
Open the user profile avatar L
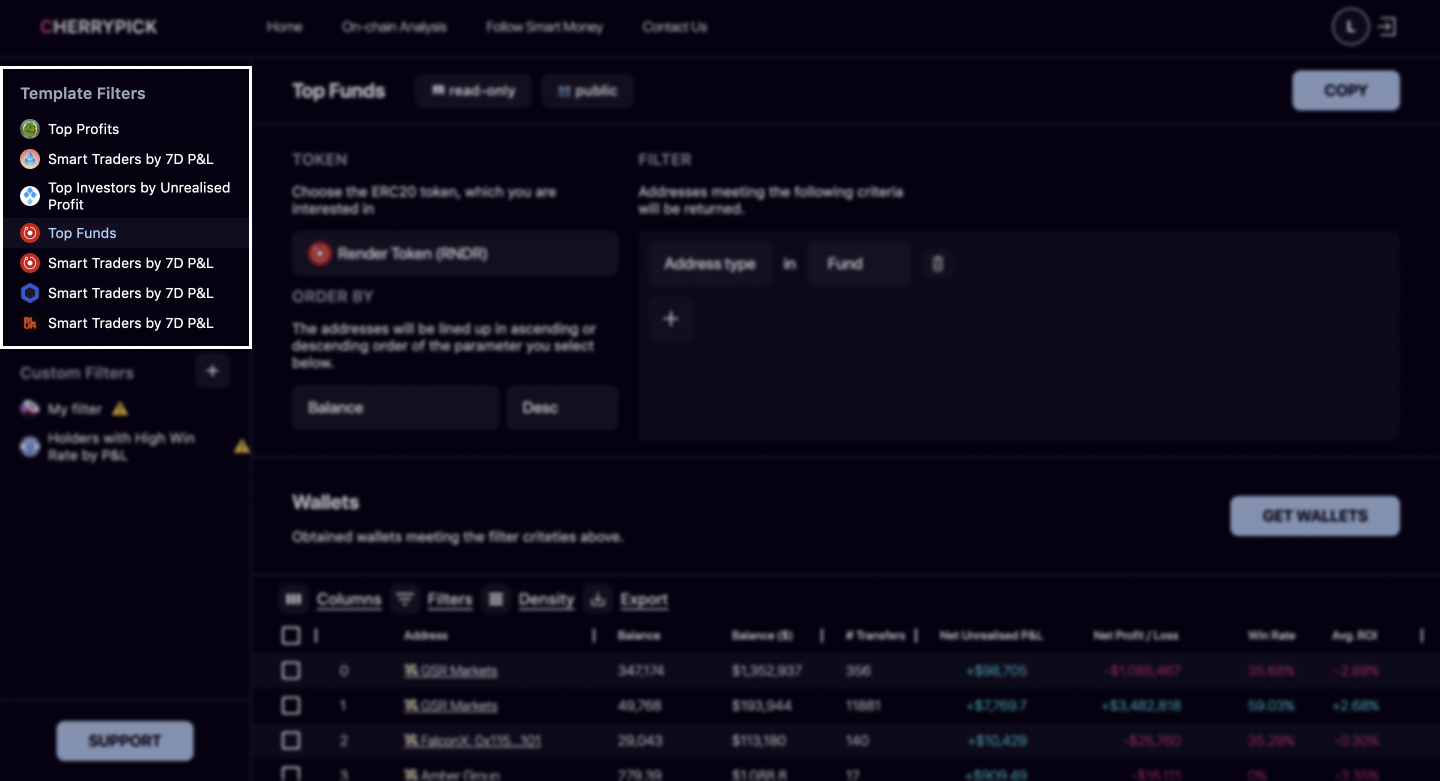point(1350,27)
